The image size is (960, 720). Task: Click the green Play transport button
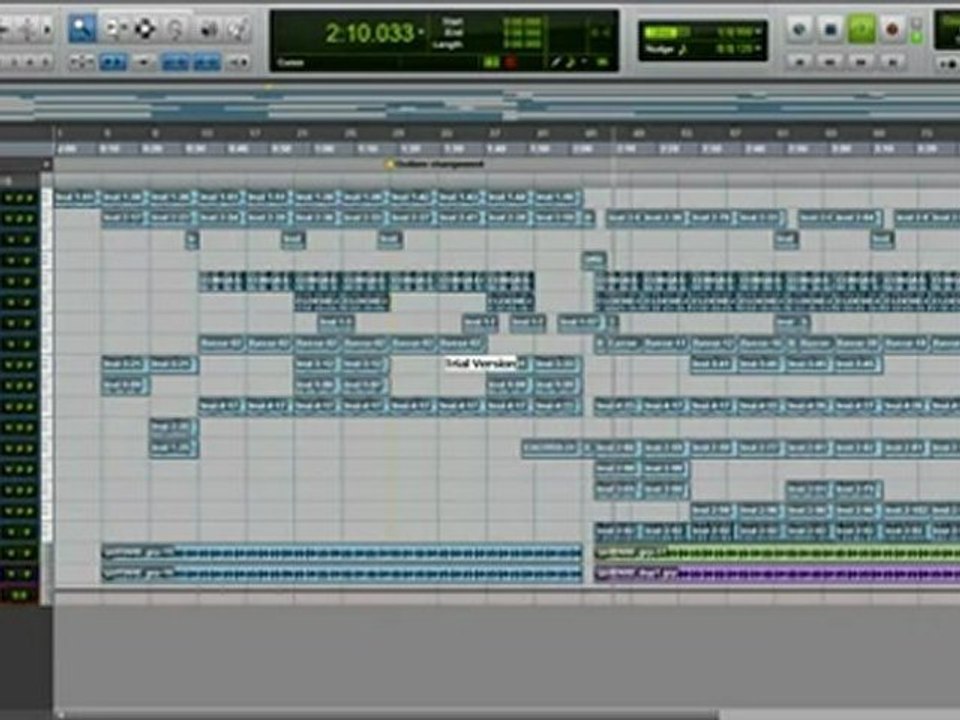[x=861, y=29]
